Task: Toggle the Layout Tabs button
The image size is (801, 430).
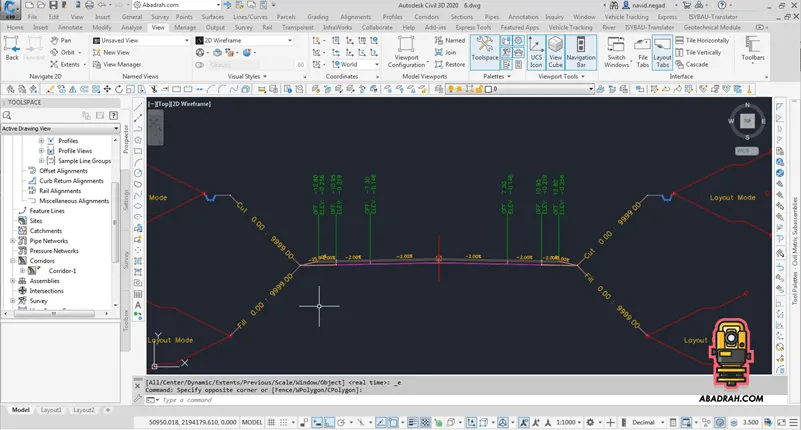Action: click(x=662, y=51)
